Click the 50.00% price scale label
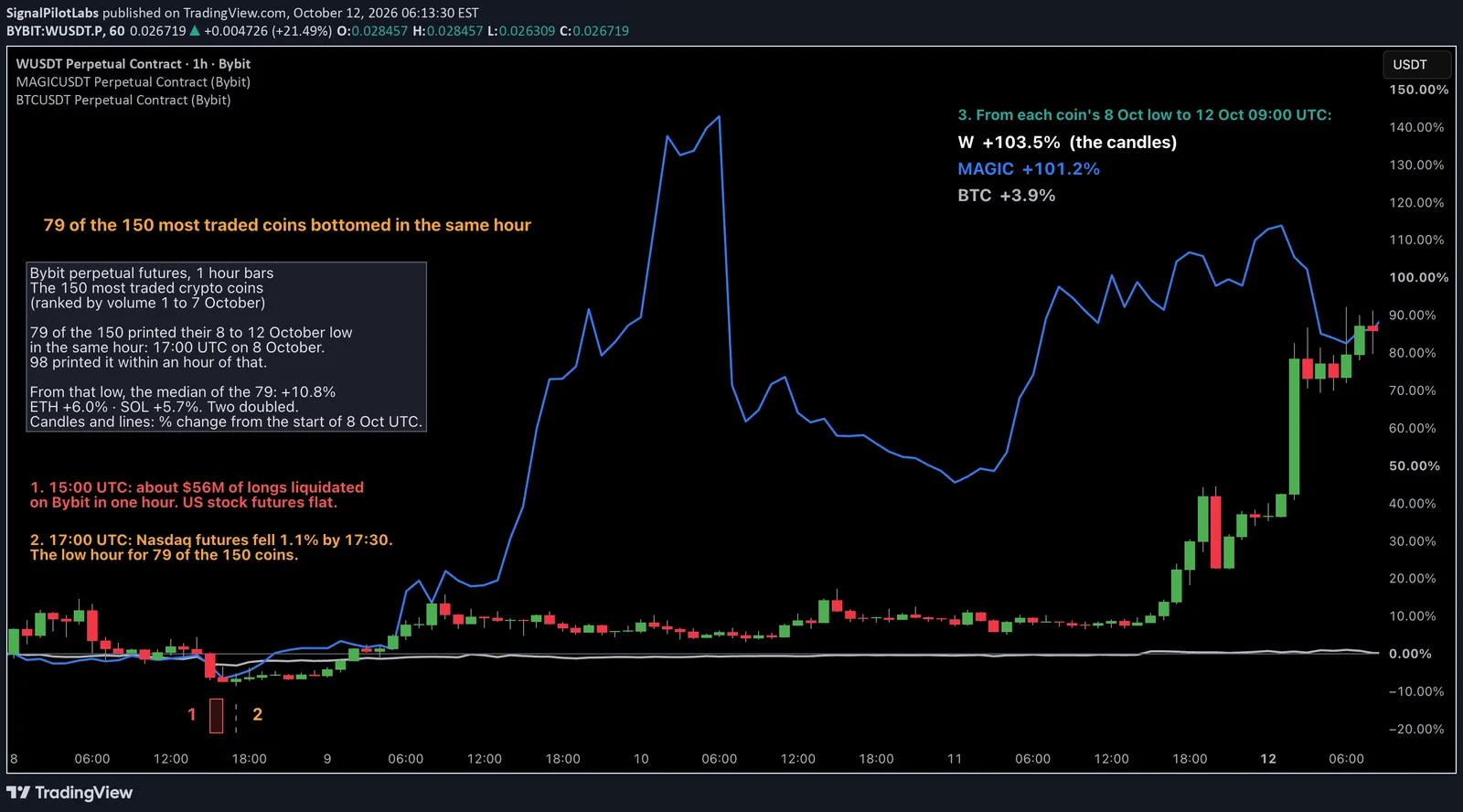This screenshot has width=1463, height=812. (x=1415, y=465)
